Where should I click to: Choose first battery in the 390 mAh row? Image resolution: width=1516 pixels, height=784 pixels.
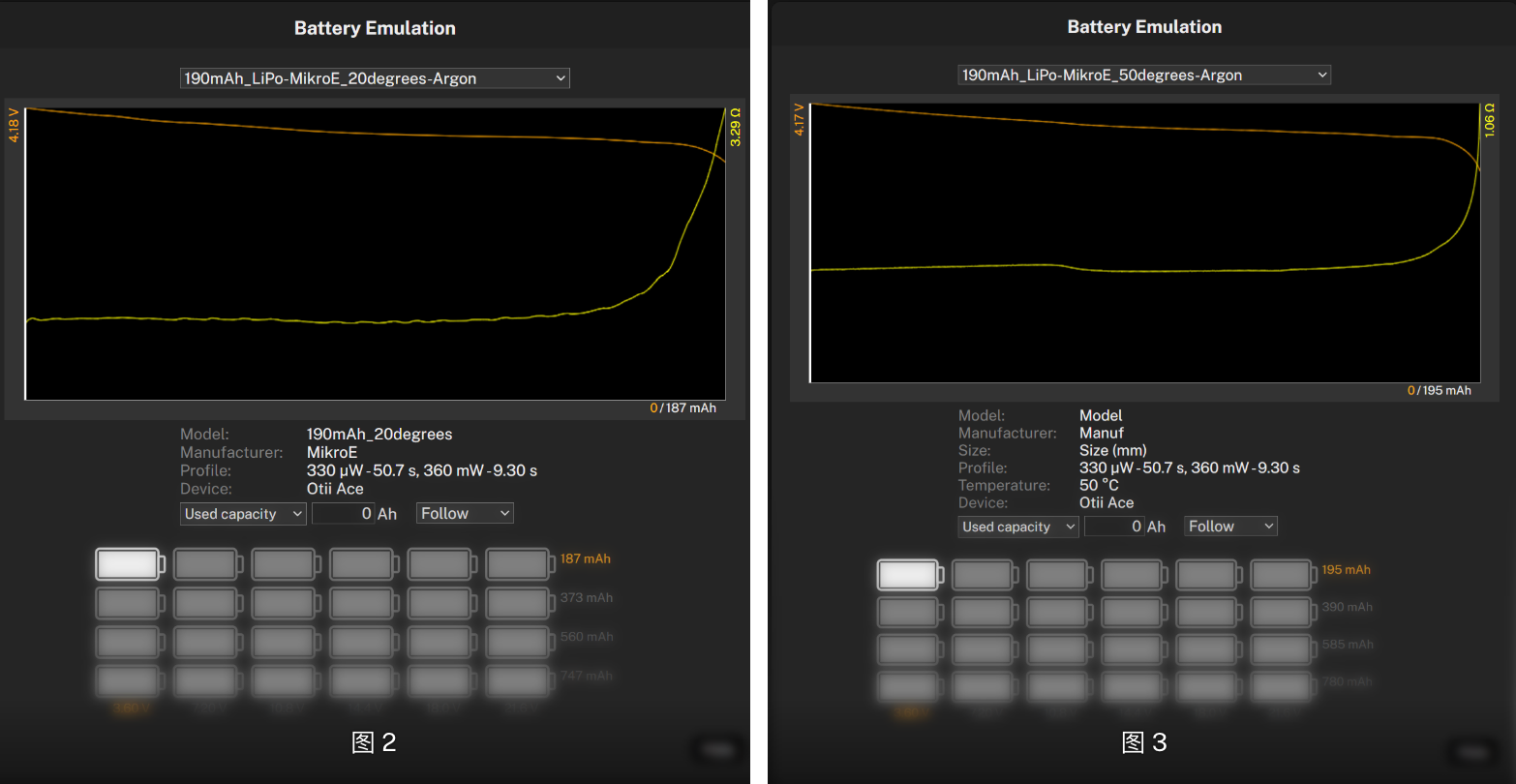point(911,612)
